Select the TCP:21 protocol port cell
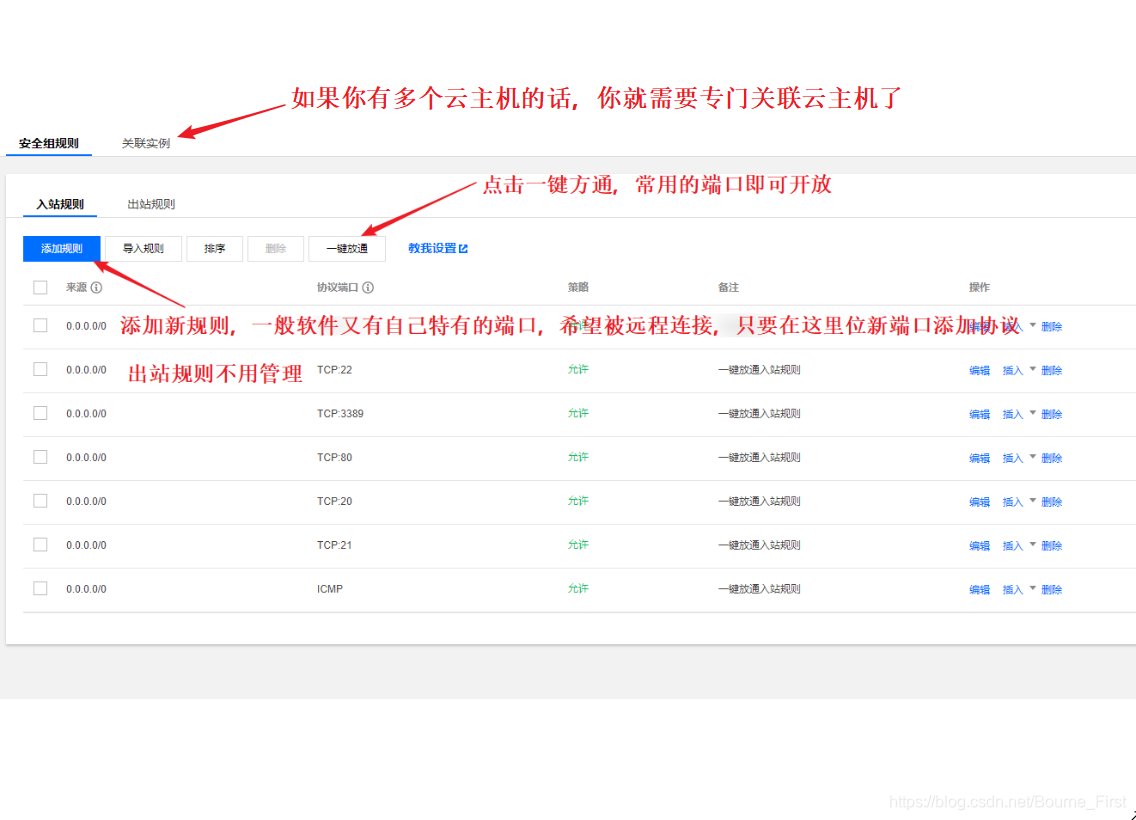 pyautogui.click(x=334, y=545)
